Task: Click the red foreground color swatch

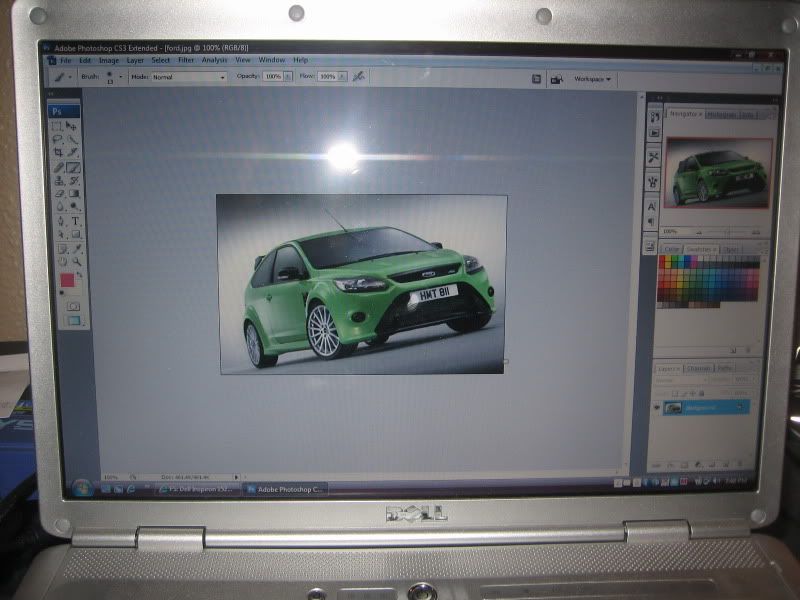Action: tap(67, 280)
